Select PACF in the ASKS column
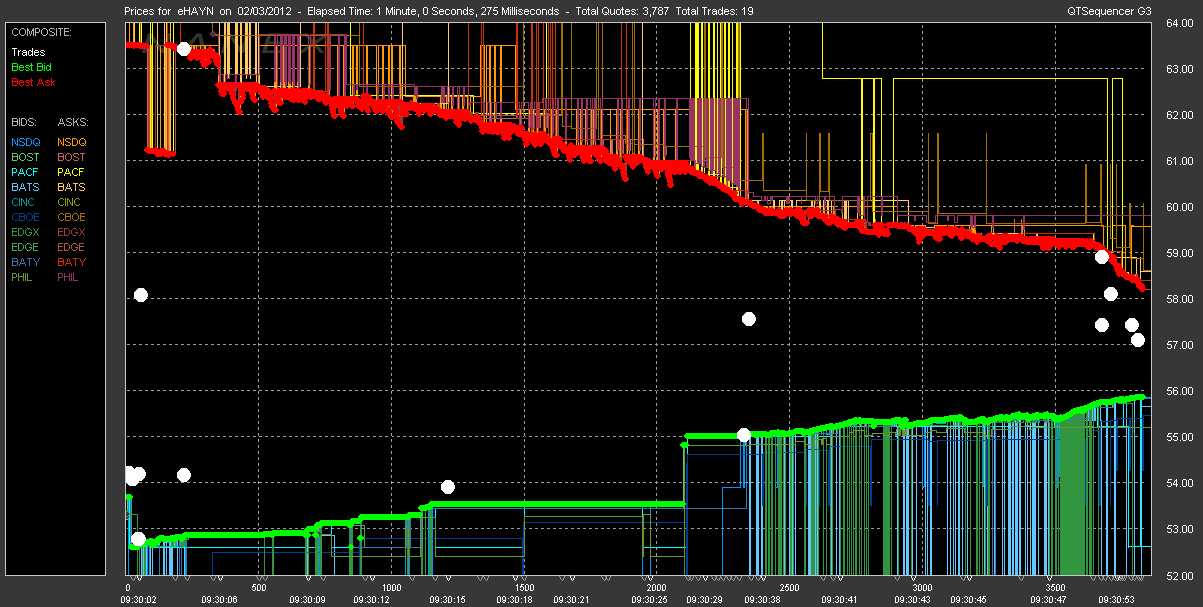The width and height of the screenshot is (1203, 607). click(72, 172)
